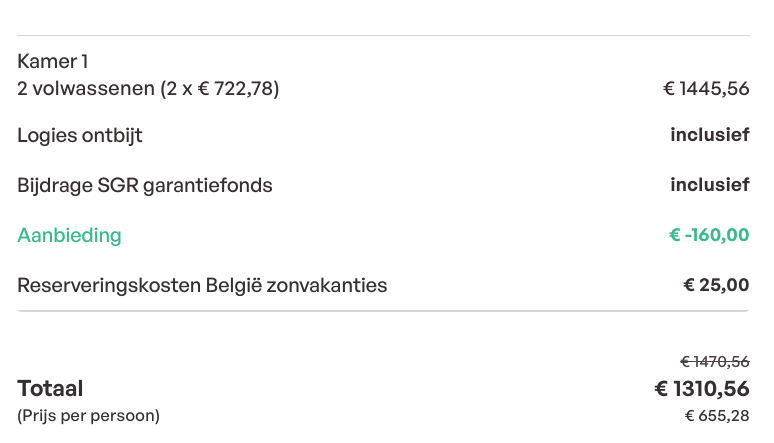Click the € 1445,56 room amount
The height and width of the screenshot is (443, 774).
pos(706,89)
